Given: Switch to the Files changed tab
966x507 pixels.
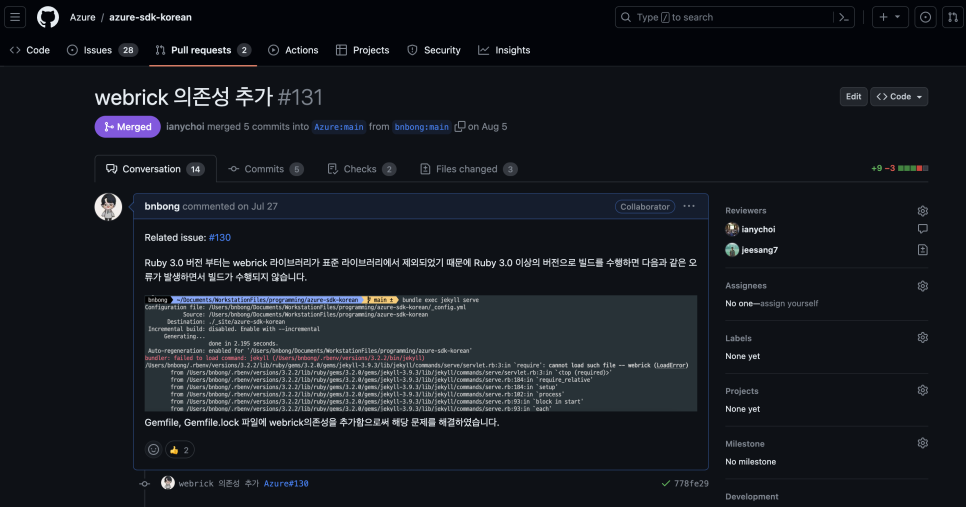Looking at the screenshot, I should pos(468,169).
